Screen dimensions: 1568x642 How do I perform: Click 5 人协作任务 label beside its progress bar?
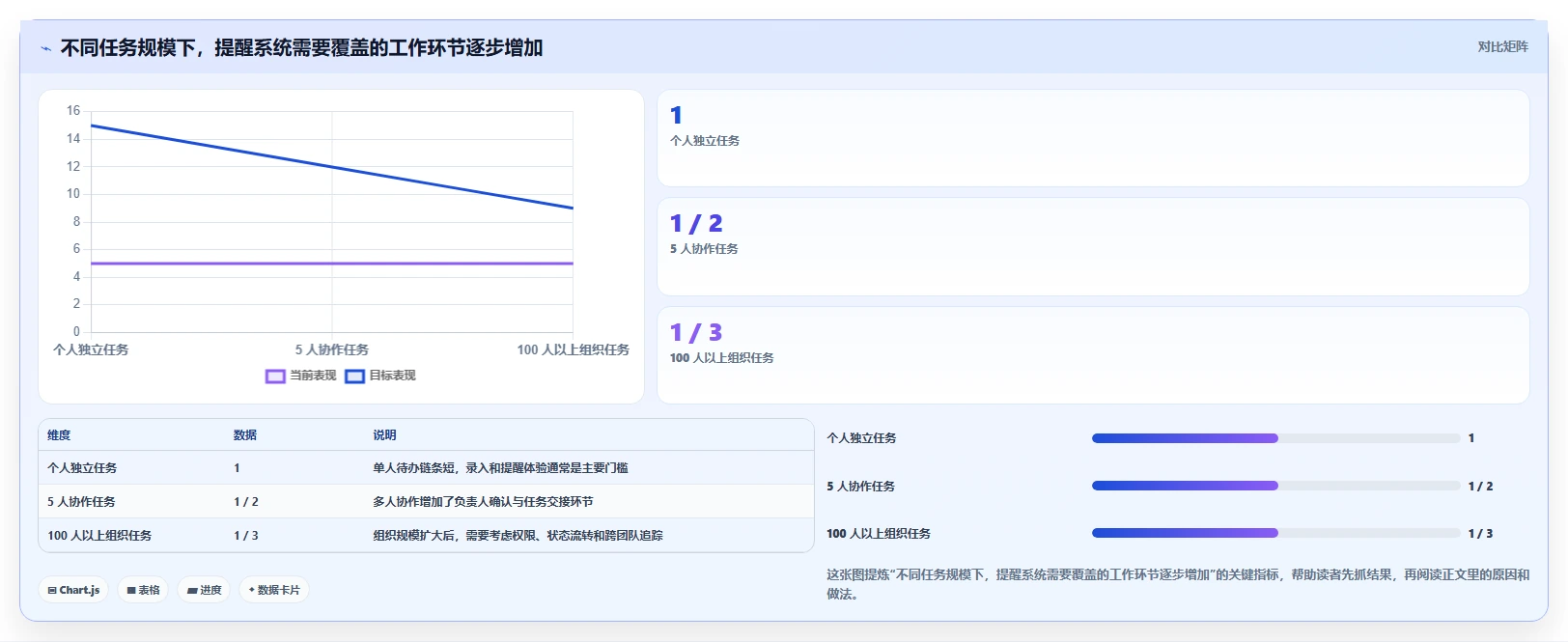pyautogui.click(x=860, y=487)
